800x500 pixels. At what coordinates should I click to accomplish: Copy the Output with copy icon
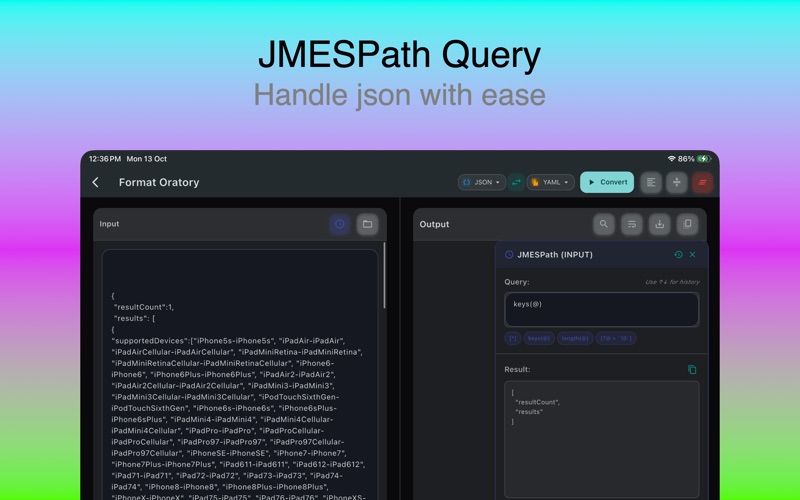687,224
